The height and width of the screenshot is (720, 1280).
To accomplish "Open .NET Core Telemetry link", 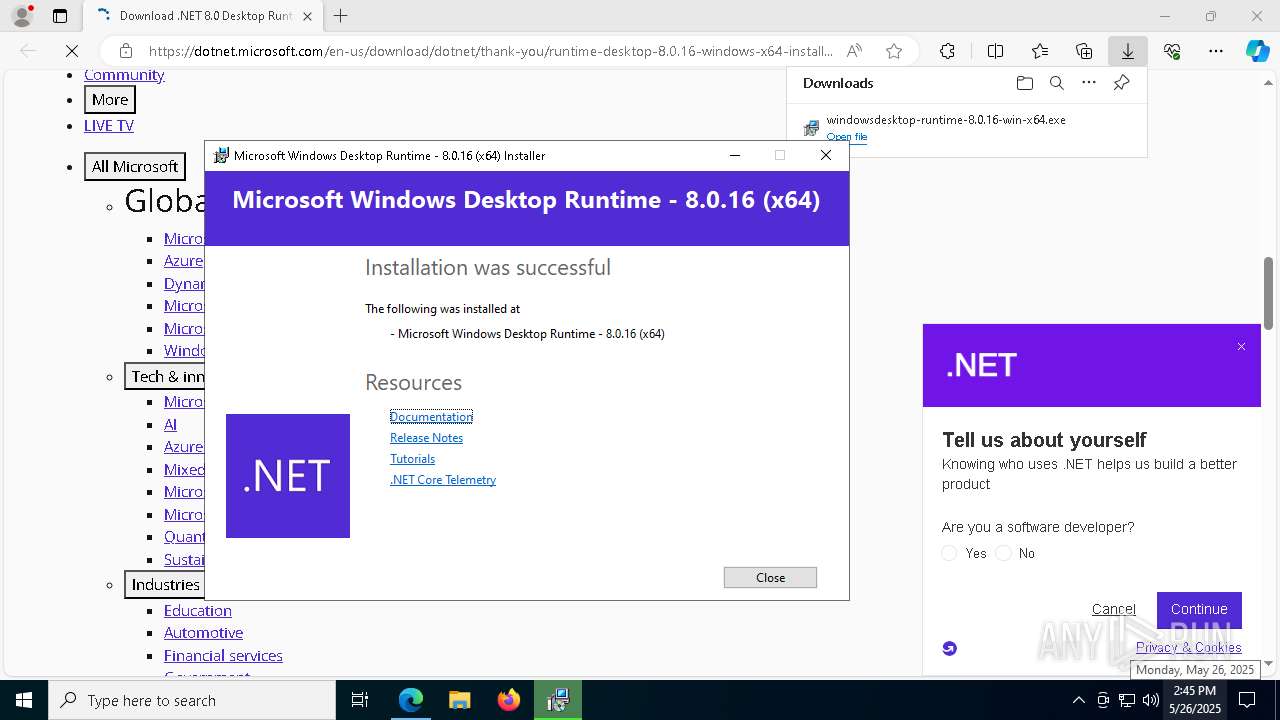I will click(443, 479).
